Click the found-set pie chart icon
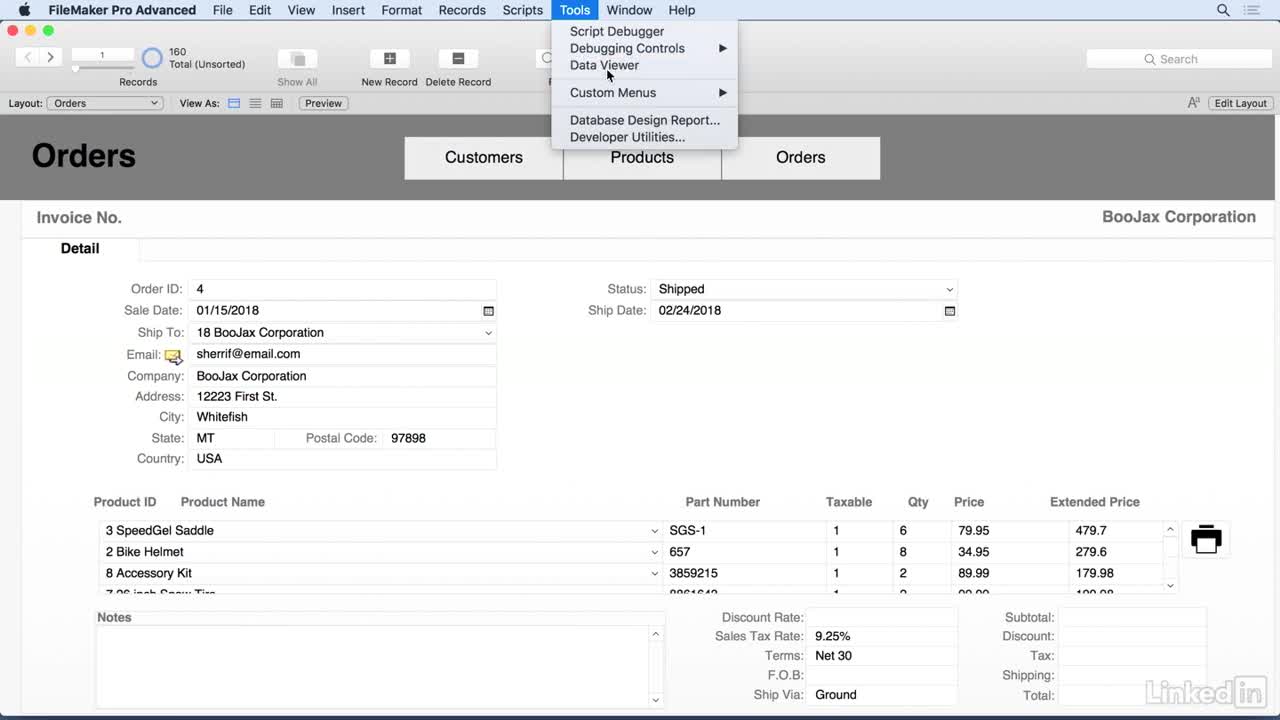This screenshot has height=720, width=1280. click(152, 58)
